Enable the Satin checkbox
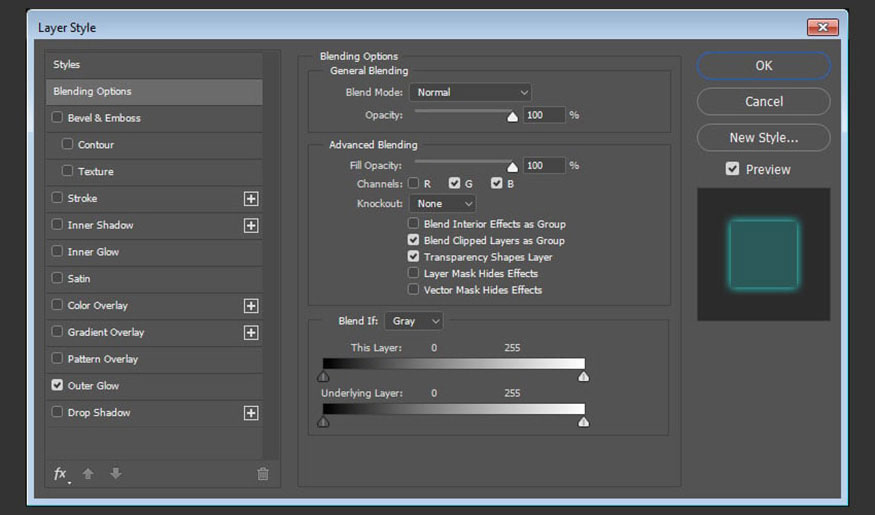 click(x=57, y=278)
